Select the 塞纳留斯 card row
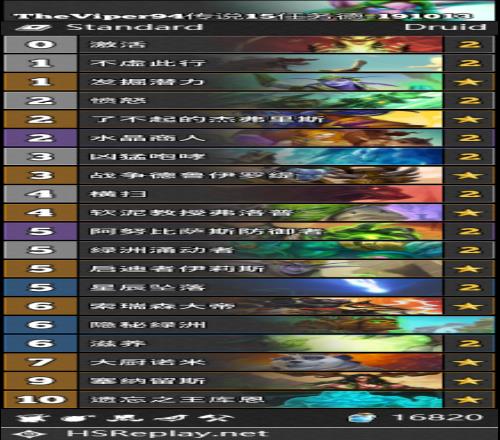The image size is (500, 440). 249,381
